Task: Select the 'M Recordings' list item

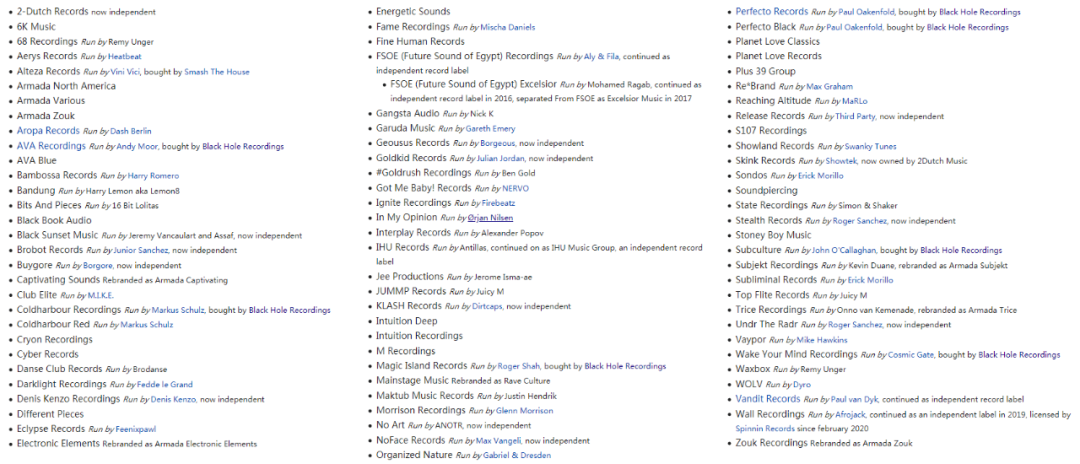Action: pos(406,351)
